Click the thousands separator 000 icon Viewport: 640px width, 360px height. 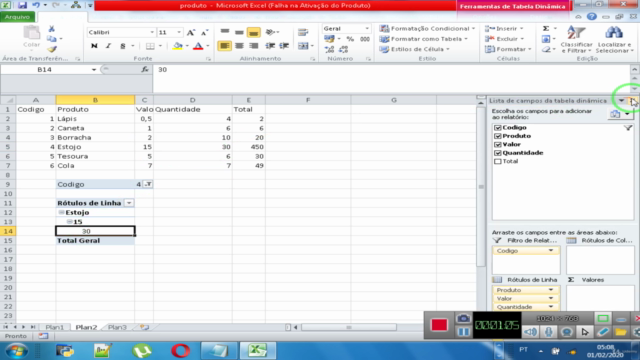click(x=364, y=39)
